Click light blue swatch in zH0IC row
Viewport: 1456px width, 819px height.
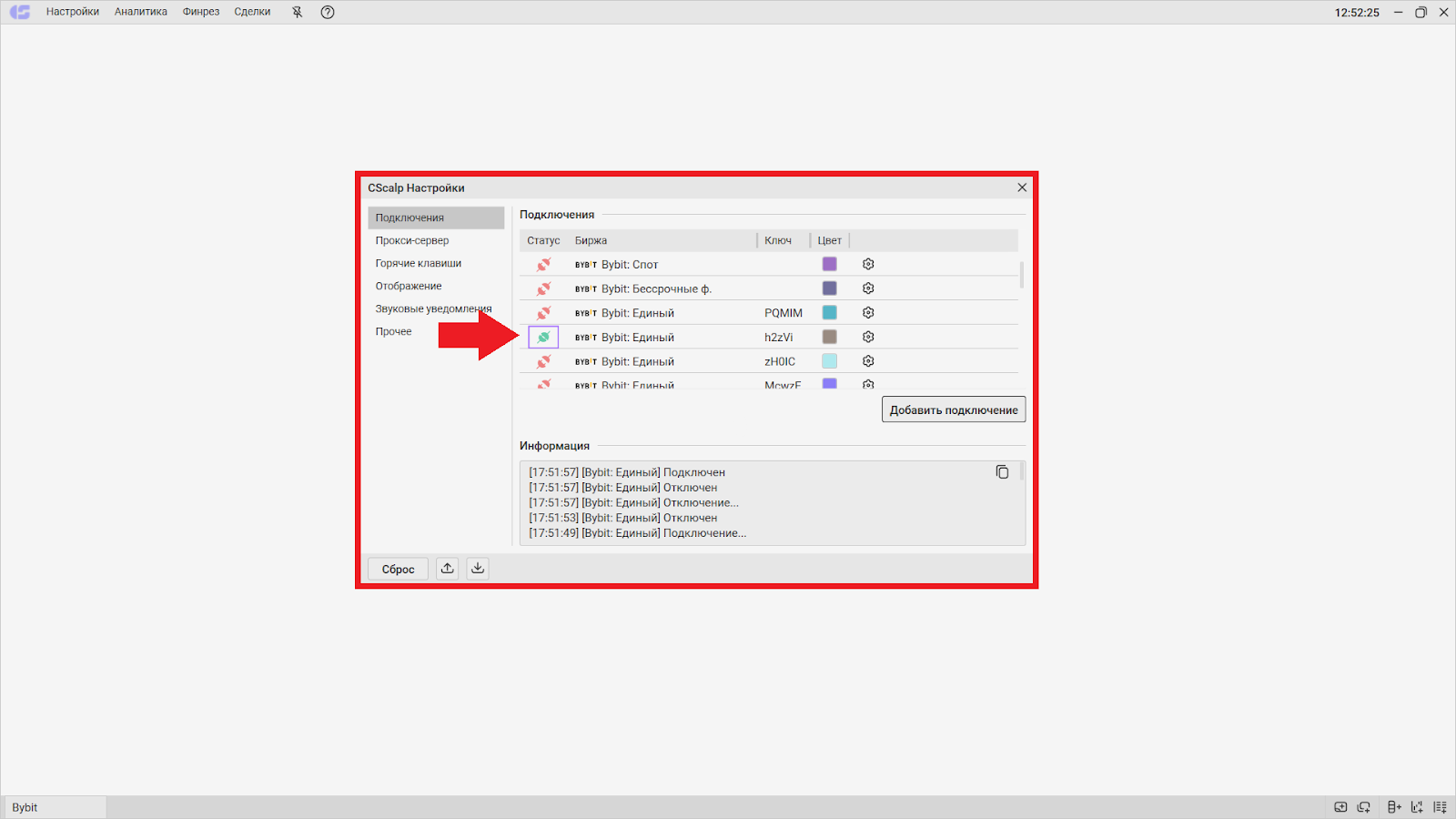tap(830, 361)
